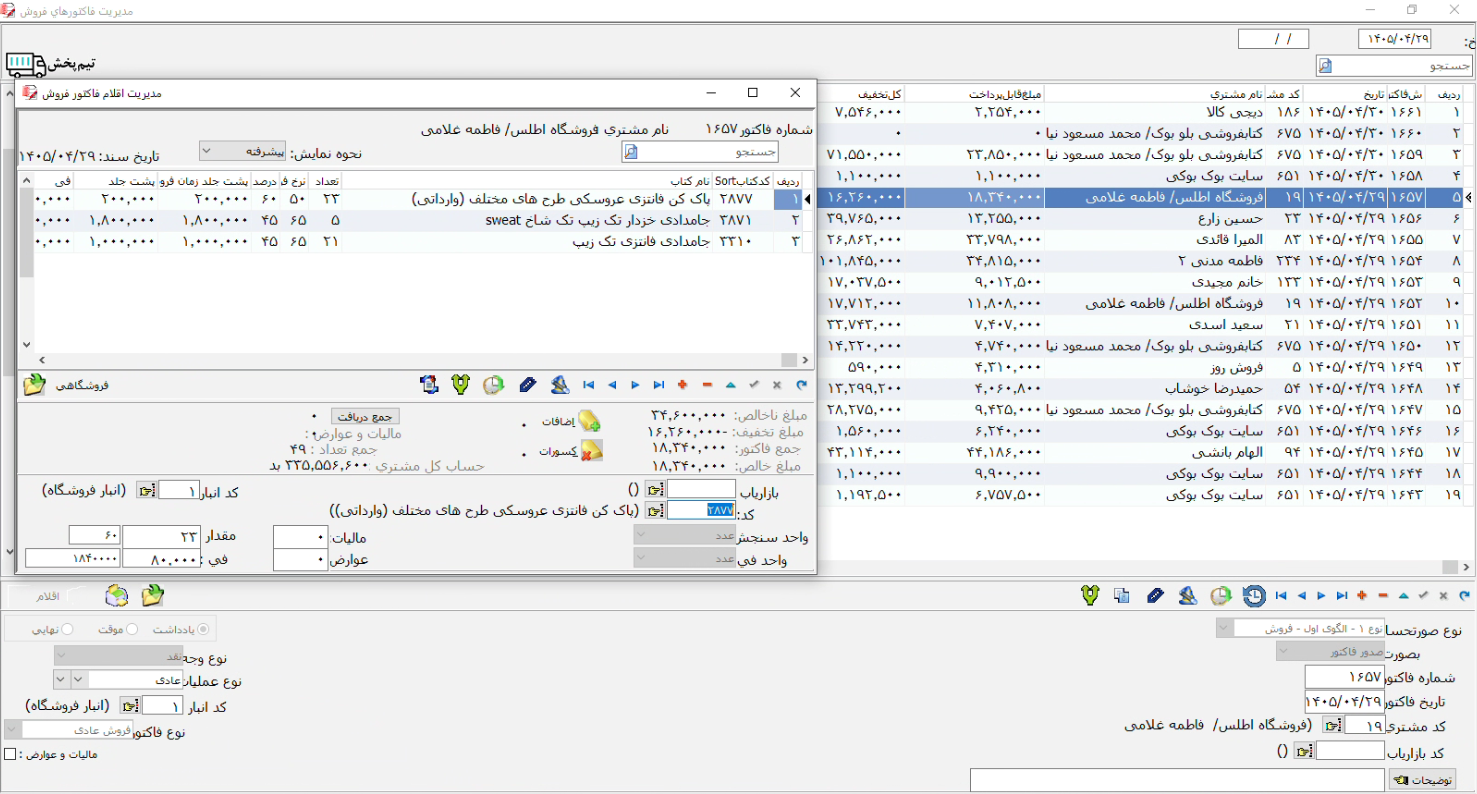Click the جمع دریافت button
1477x794 pixels.
pyautogui.click(x=366, y=416)
